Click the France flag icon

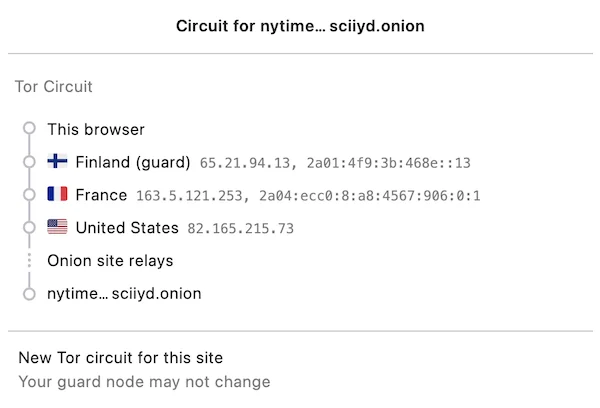57,194
